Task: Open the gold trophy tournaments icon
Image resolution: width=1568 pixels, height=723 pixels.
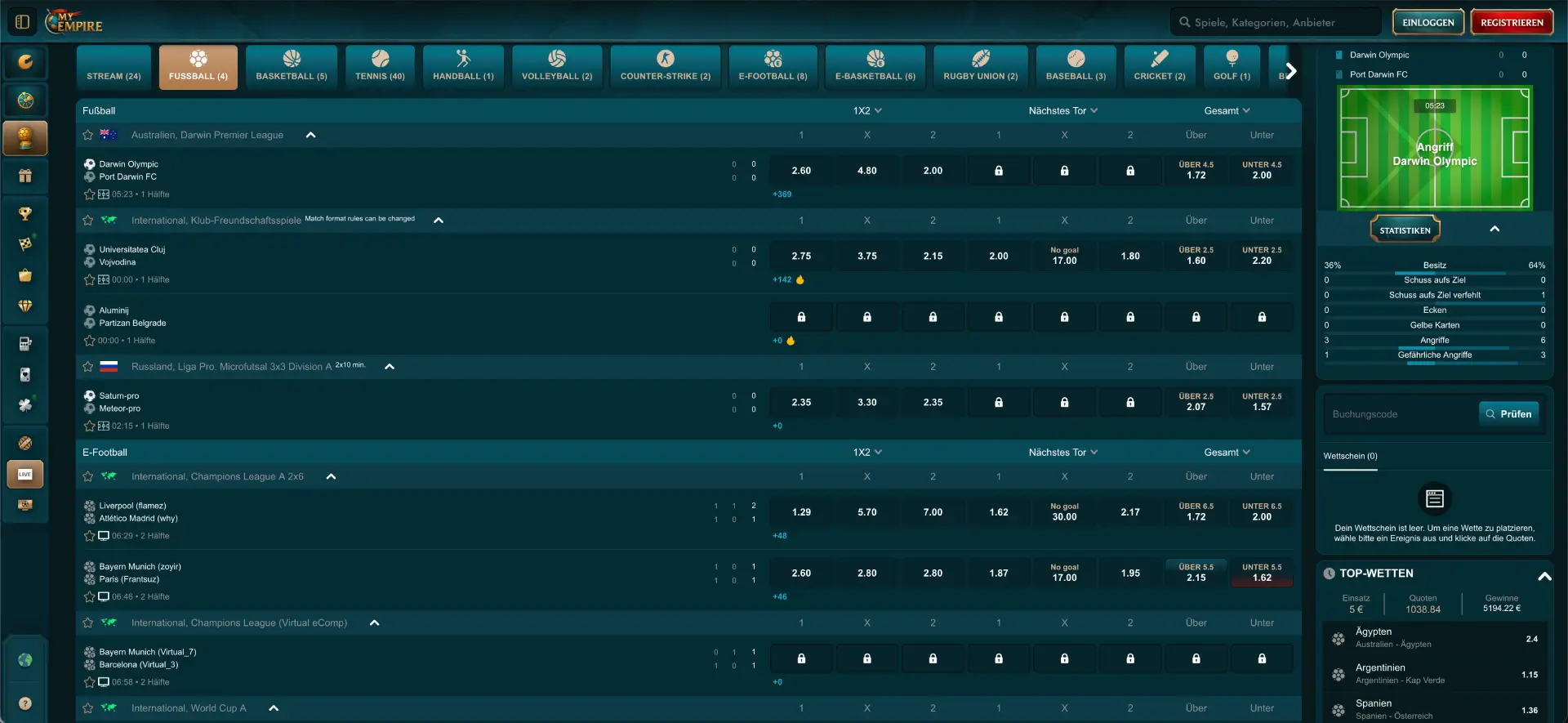Action: [25, 214]
